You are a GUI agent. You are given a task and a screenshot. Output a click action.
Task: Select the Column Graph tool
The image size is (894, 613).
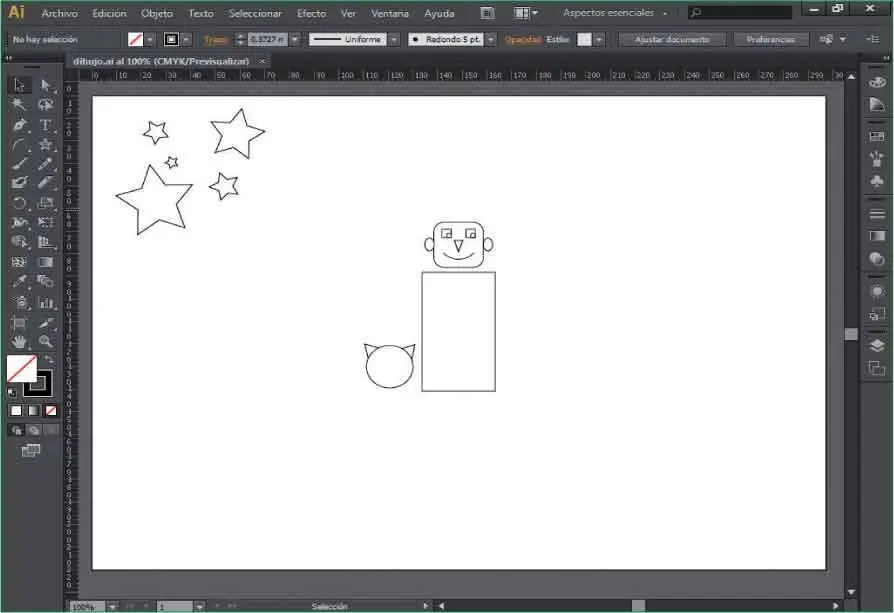pos(46,302)
